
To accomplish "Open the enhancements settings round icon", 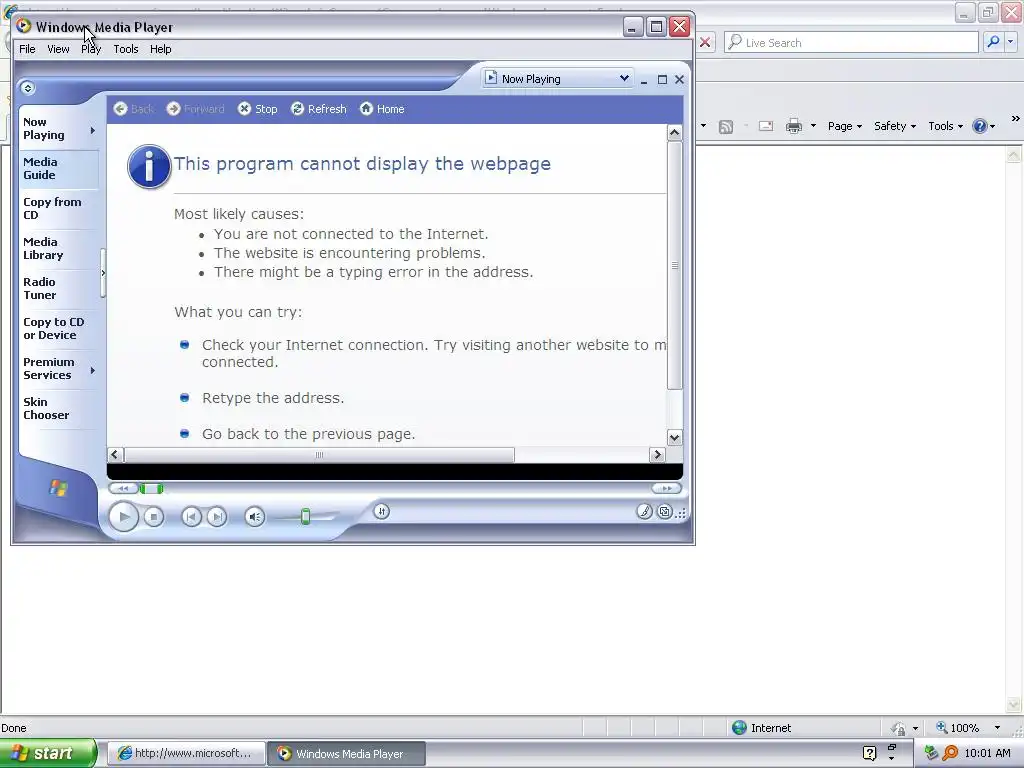I will point(382,511).
